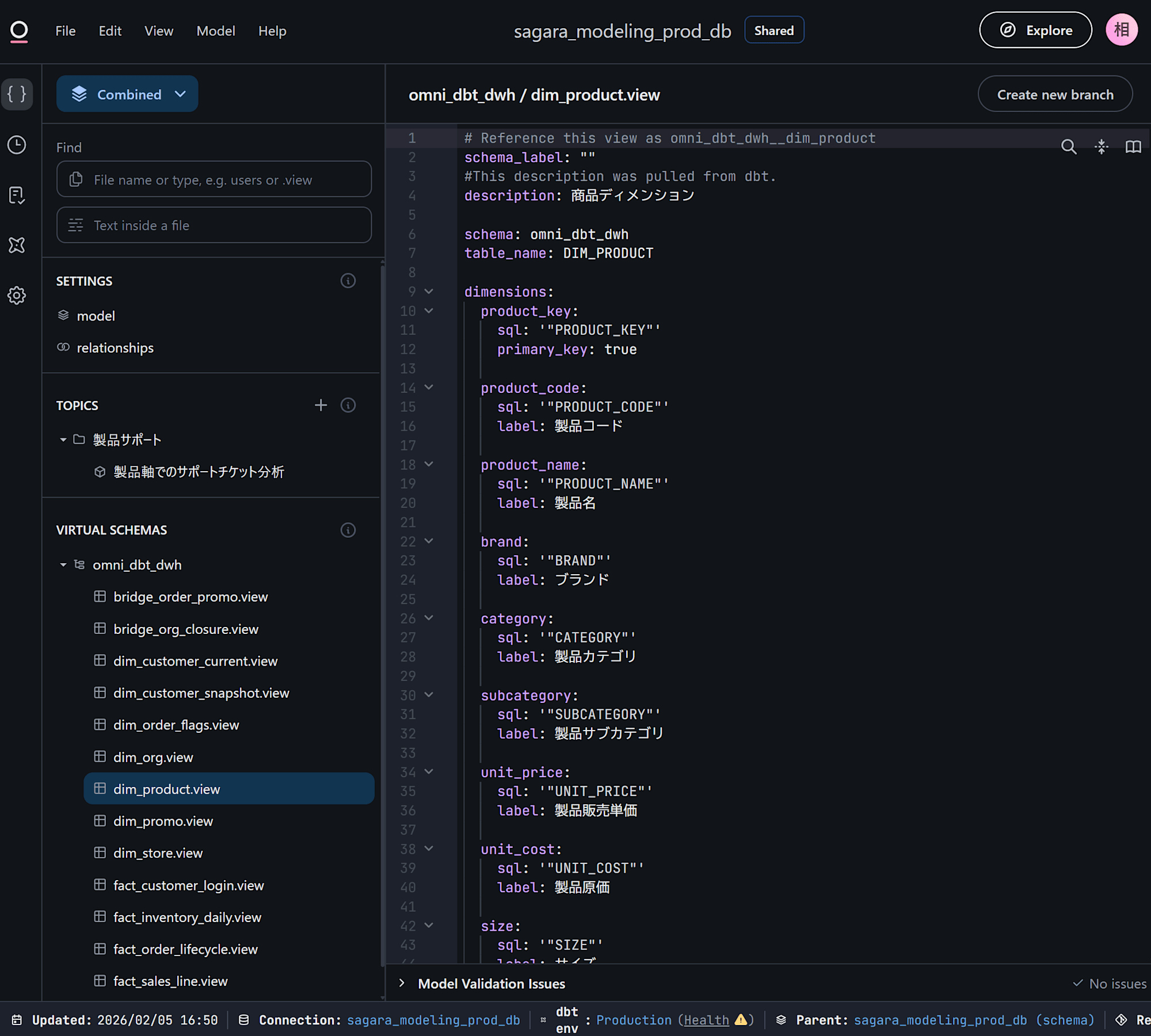Open the curly braces model IDE icon

click(17, 94)
